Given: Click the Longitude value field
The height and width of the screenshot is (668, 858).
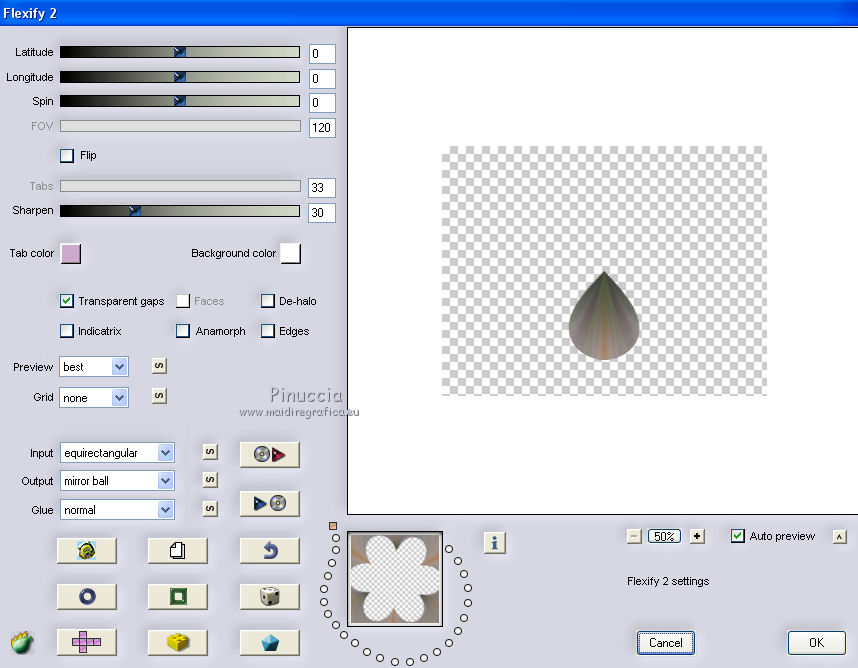Looking at the screenshot, I should pos(322,78).
